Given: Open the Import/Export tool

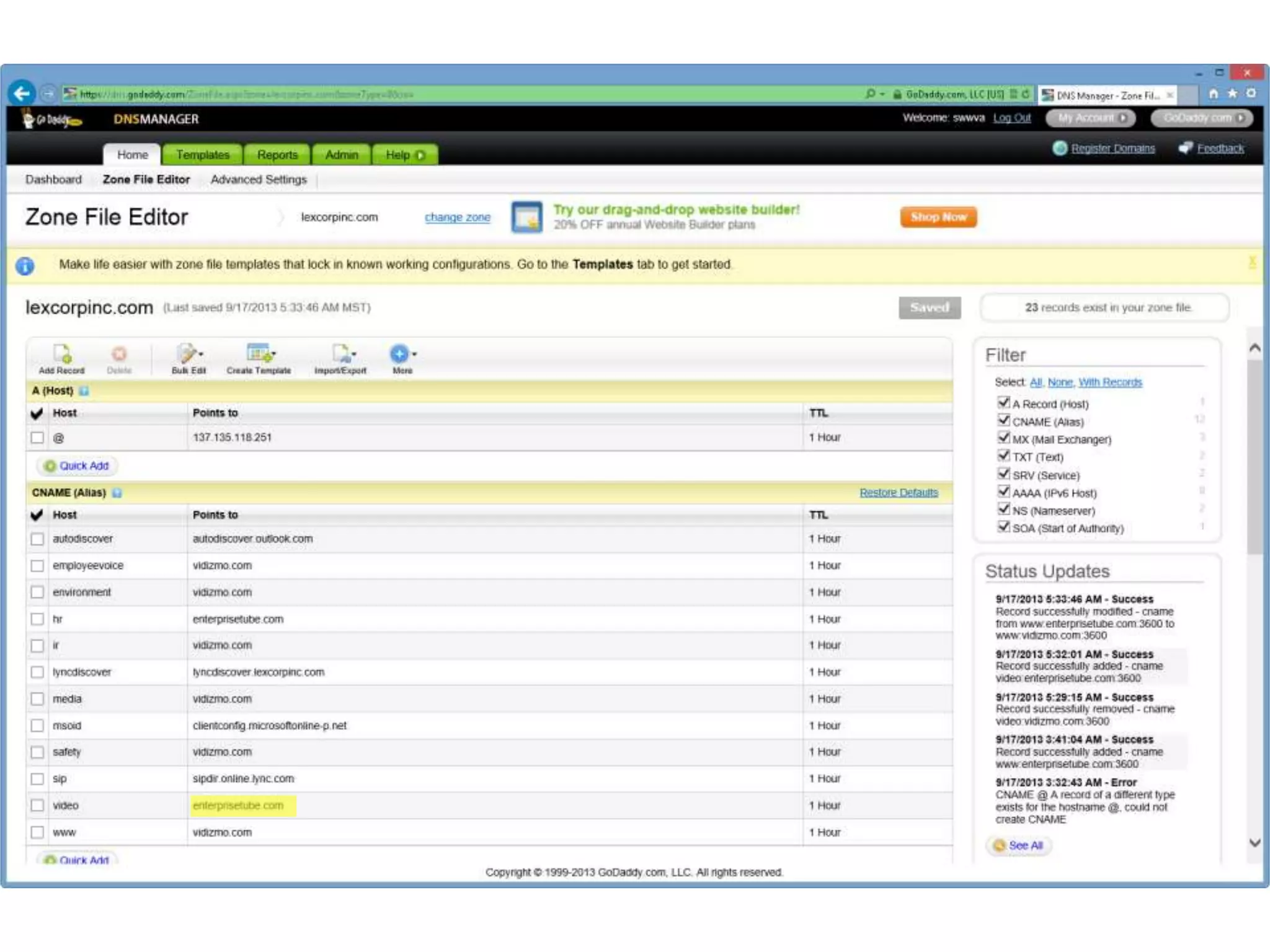Looking at the screenshot, I should pos(341,355).
